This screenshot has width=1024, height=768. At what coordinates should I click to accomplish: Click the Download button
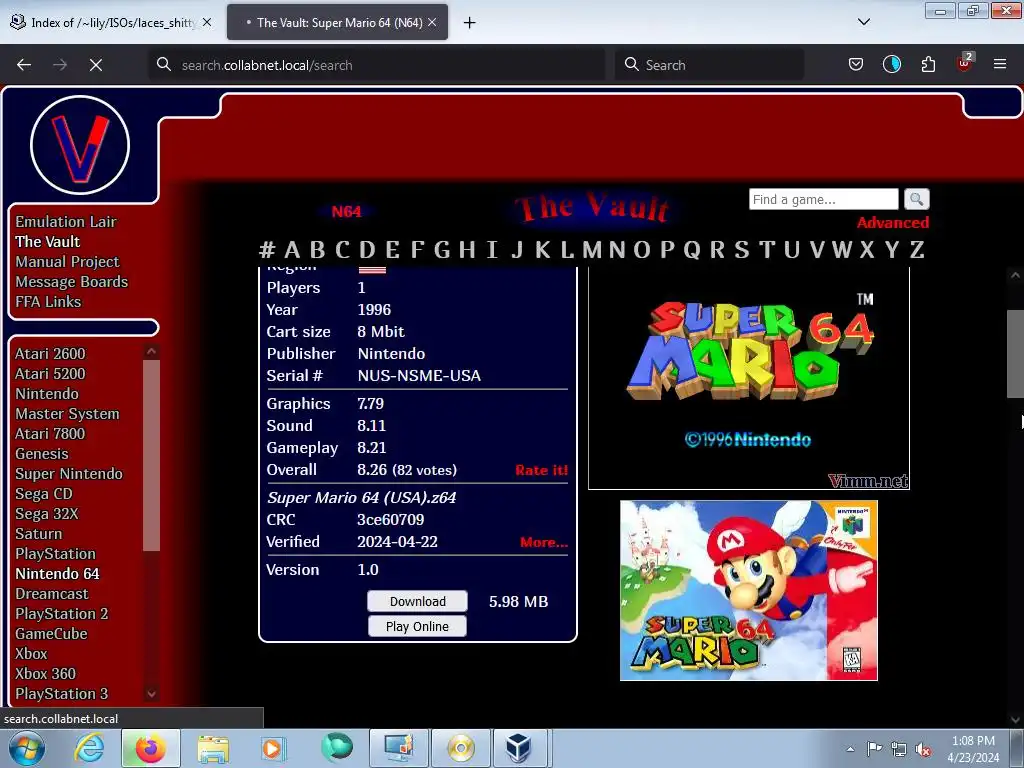click(417, 601)
